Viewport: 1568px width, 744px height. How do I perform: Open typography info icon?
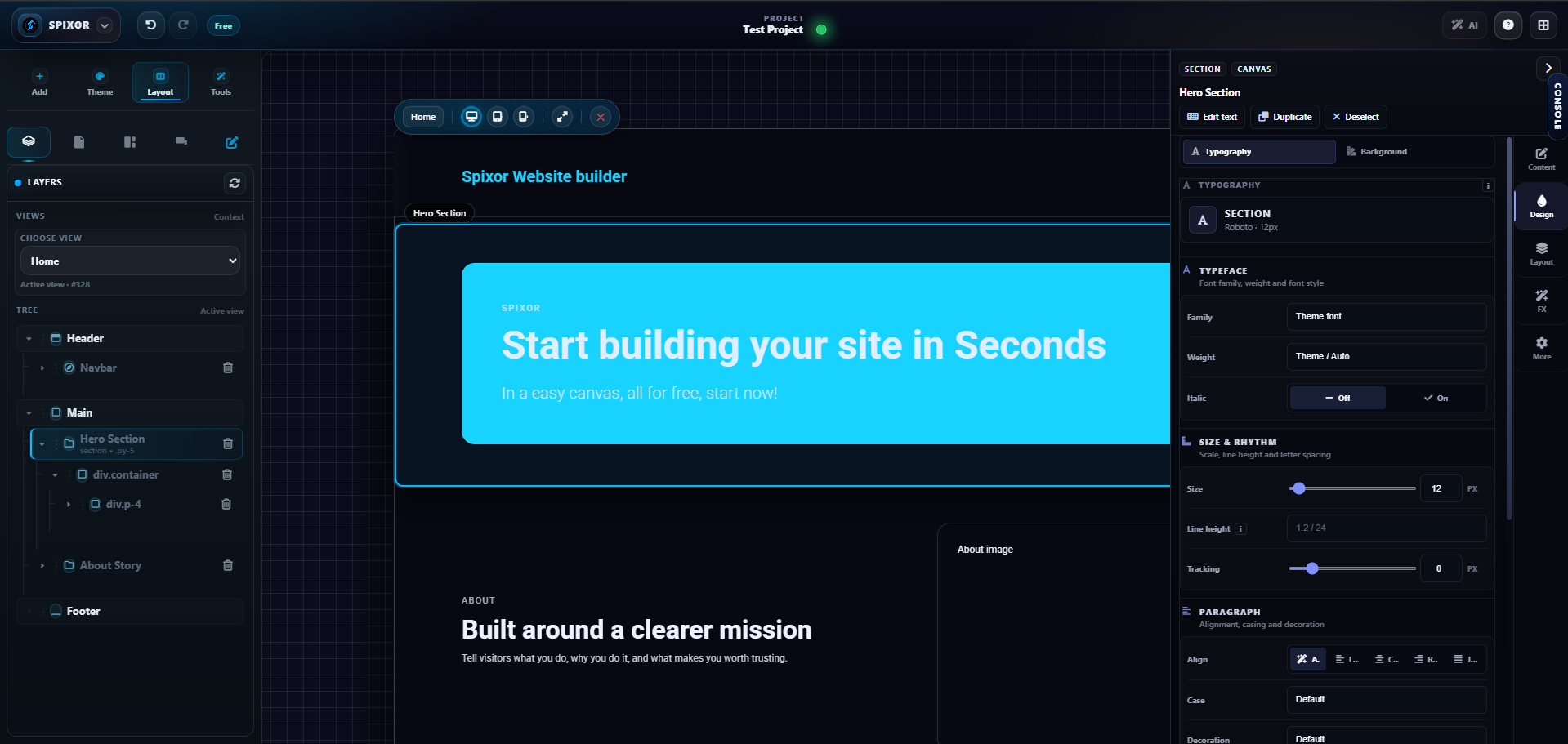pyautogui.click(x=1488, y=185)
